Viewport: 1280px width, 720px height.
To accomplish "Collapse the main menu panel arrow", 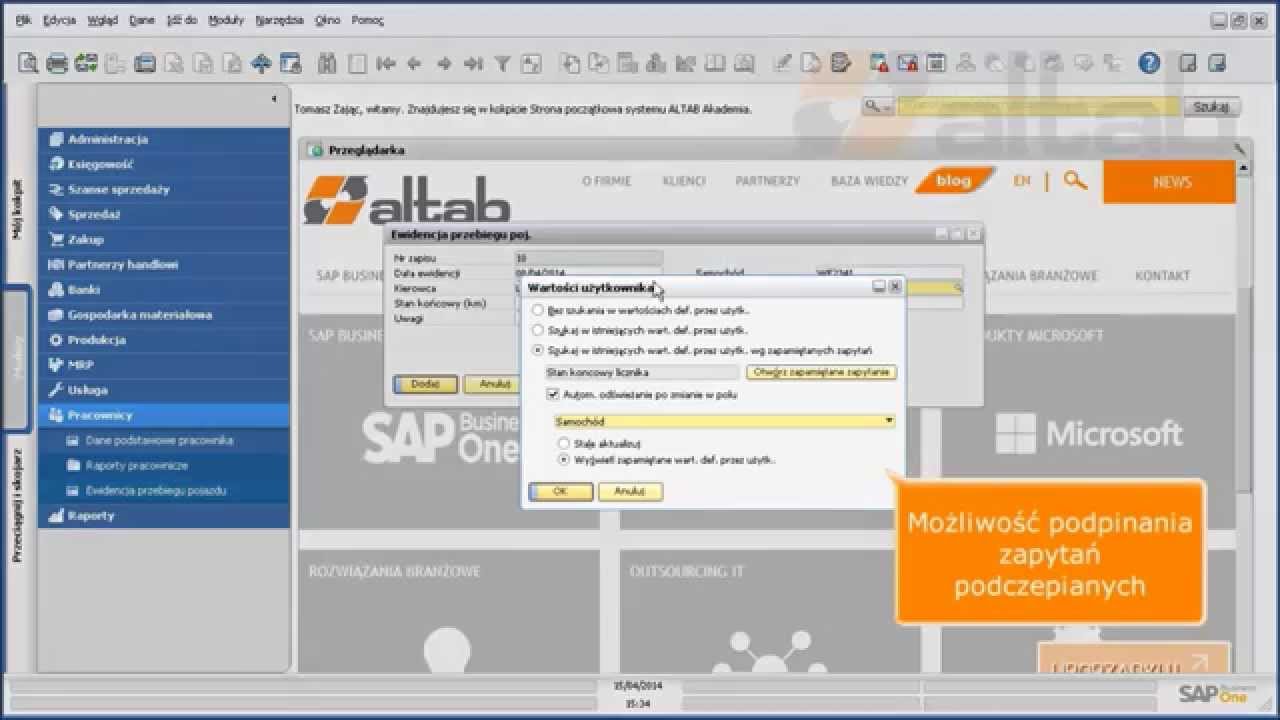I will click(273, 99).
